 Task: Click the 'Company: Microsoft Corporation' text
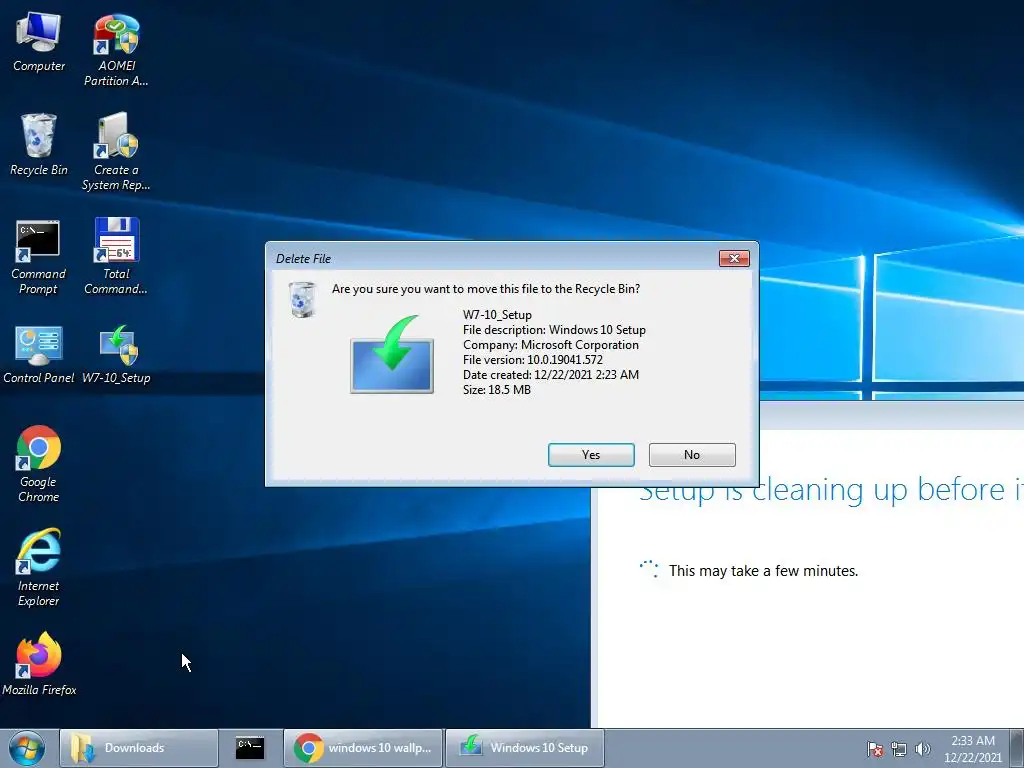(551, 345)
